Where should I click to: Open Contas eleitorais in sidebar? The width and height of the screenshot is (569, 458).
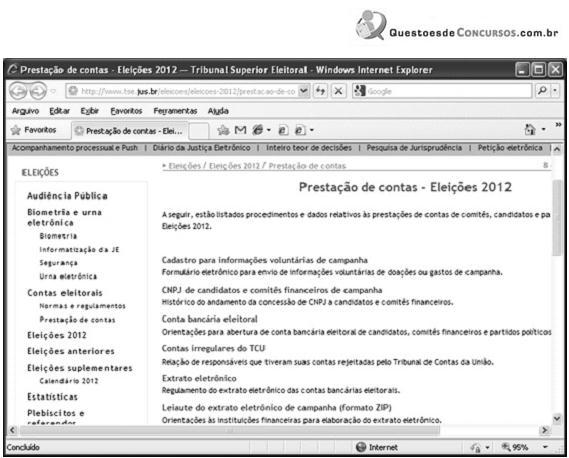[65, 293]
